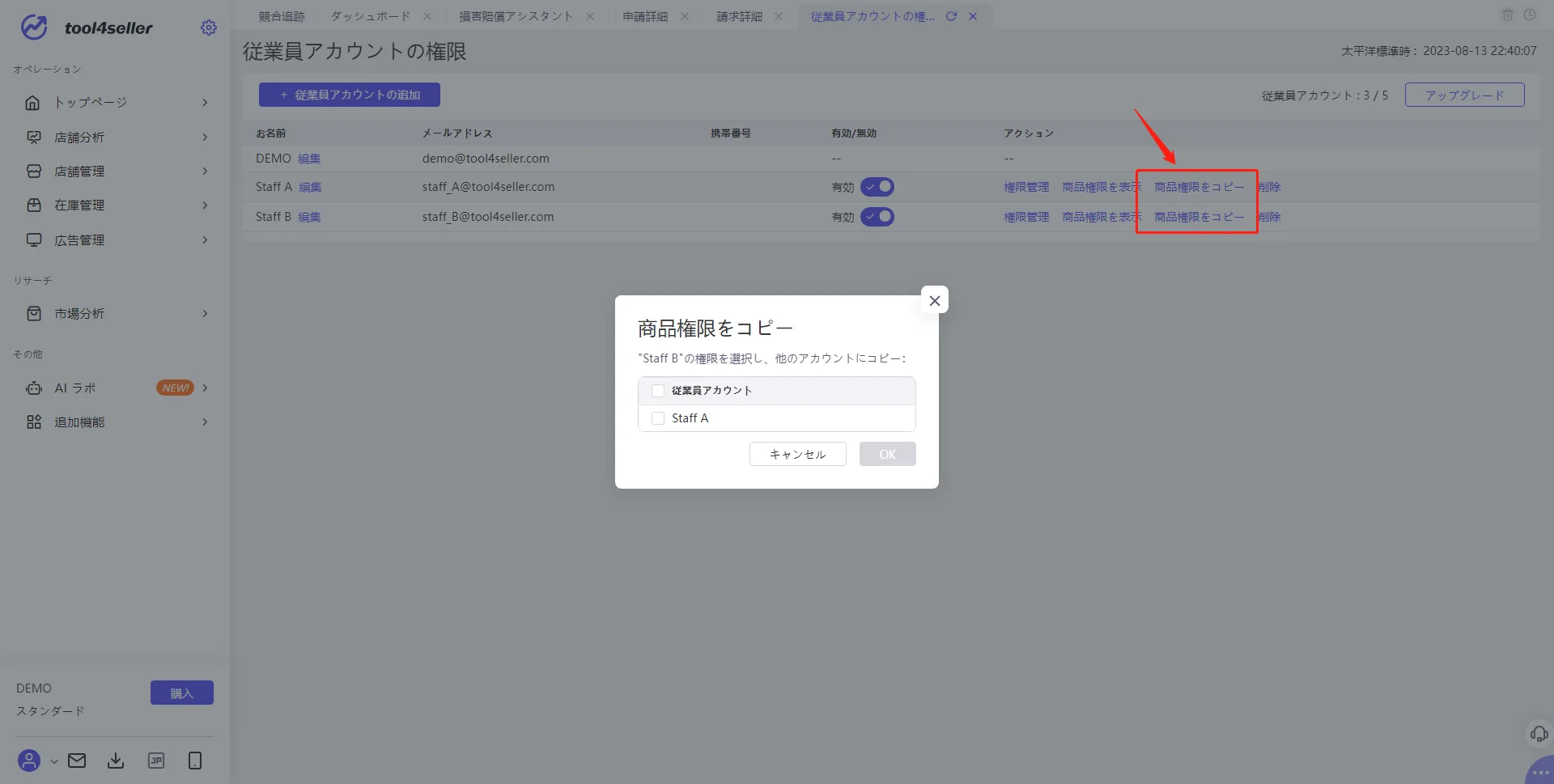
Task: Open the mail envelope icon at bottom
Action: tap(77, 761)
